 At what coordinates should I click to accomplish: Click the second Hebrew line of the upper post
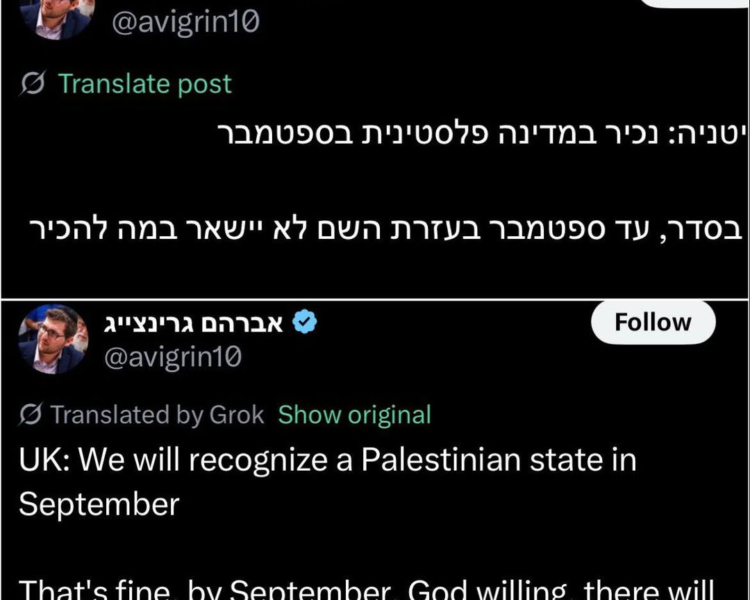pyautogui.click(x=385, y=230)
